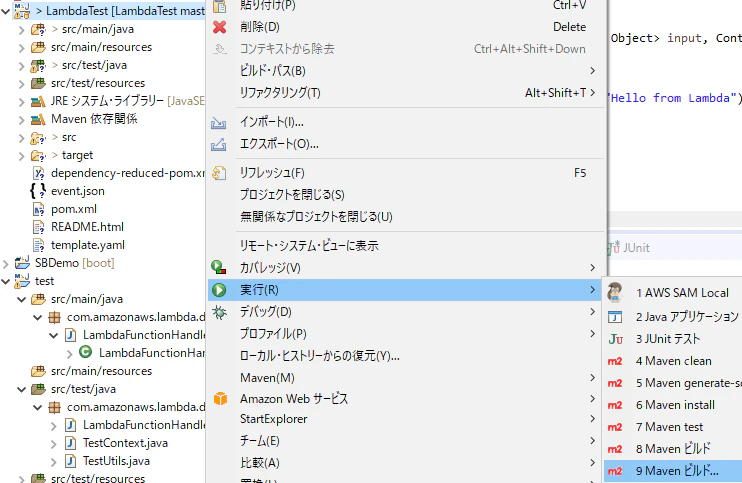Open the プロファイル(P) submenu
The image size is (742, 483).
pyautogui.click(x=407, y=334)
